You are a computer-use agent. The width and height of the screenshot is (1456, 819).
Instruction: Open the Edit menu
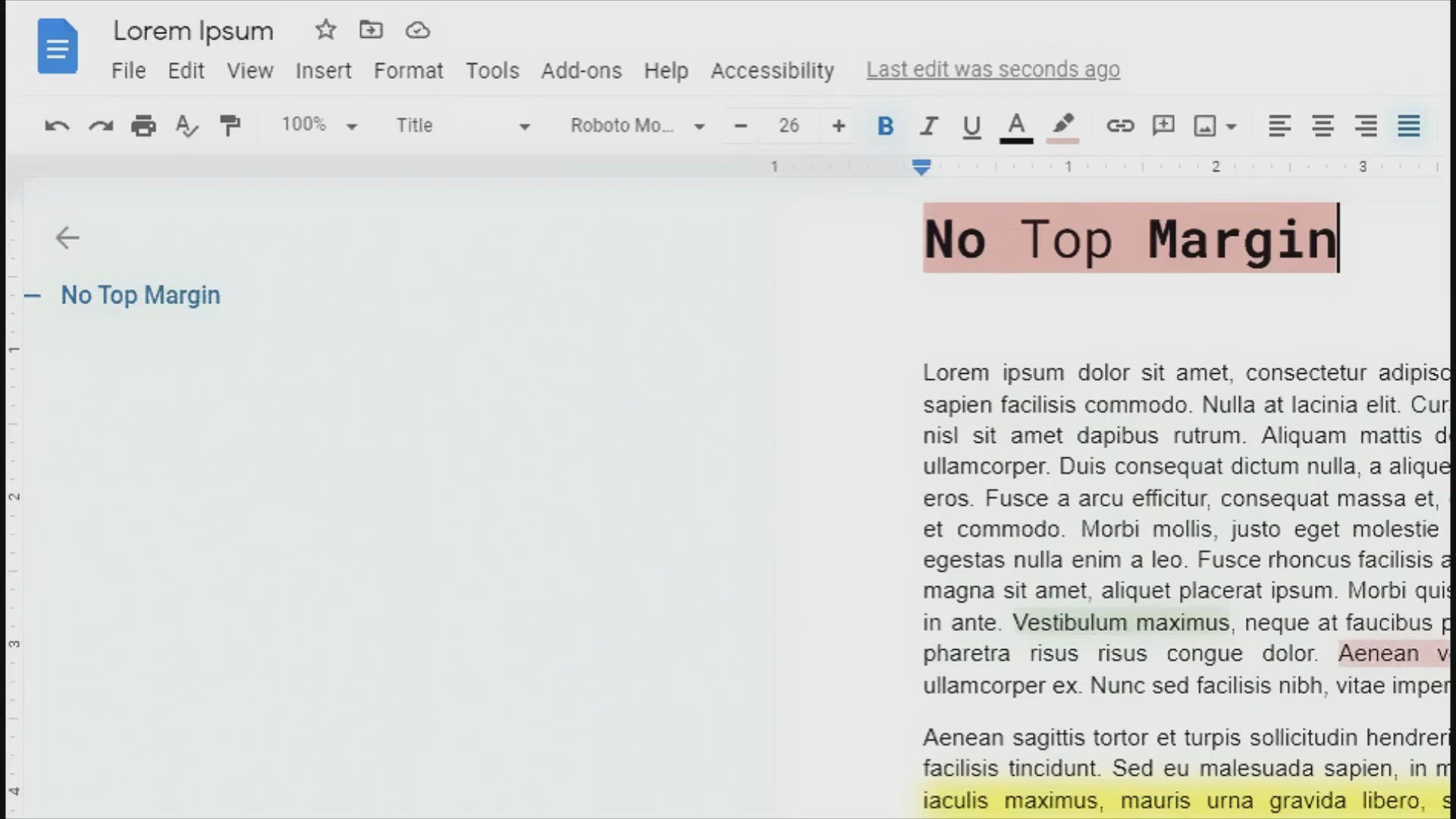[186, 71]
